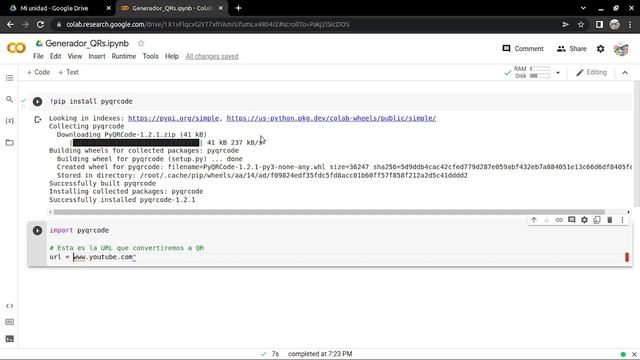This screenshot has width=640, height=360.
Task: Open the tab search dropdown
Action: click(583, 8)
